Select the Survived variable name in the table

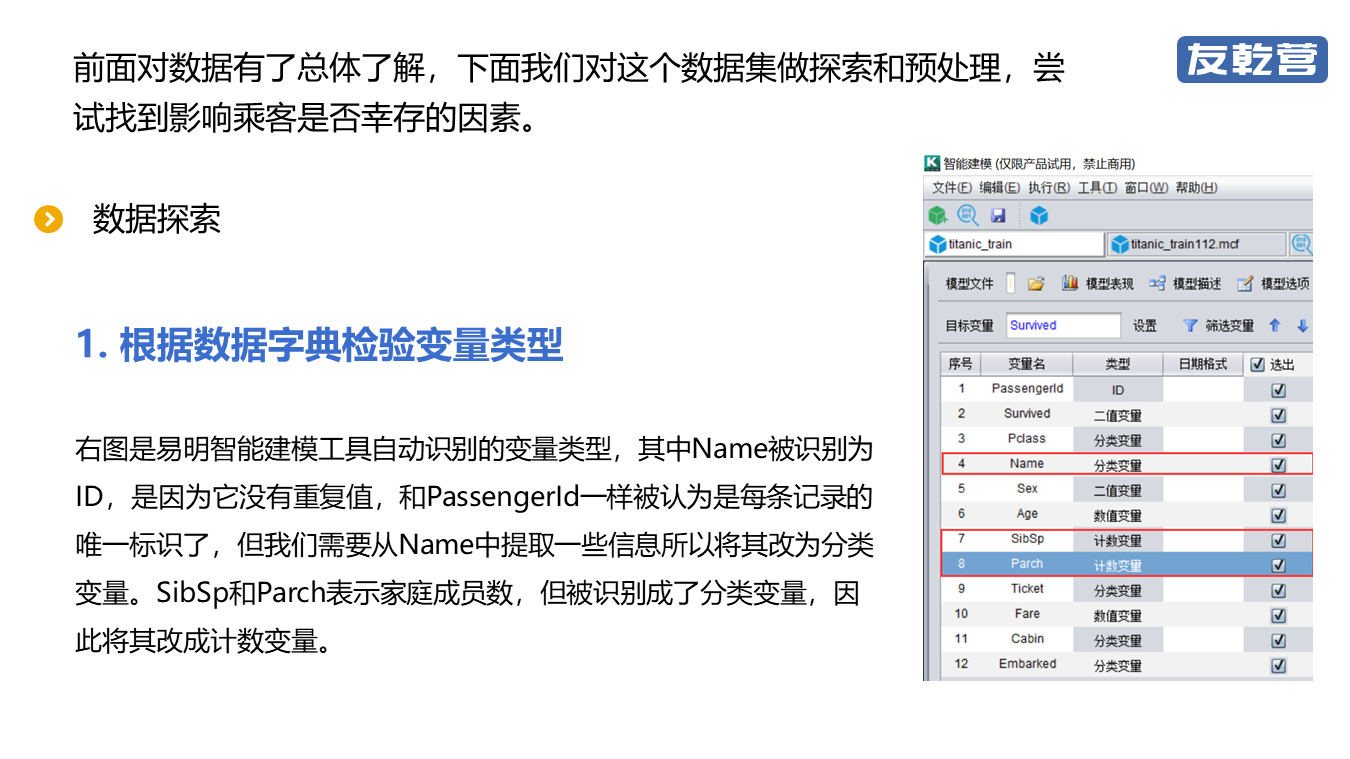(x=1027, y=414)
